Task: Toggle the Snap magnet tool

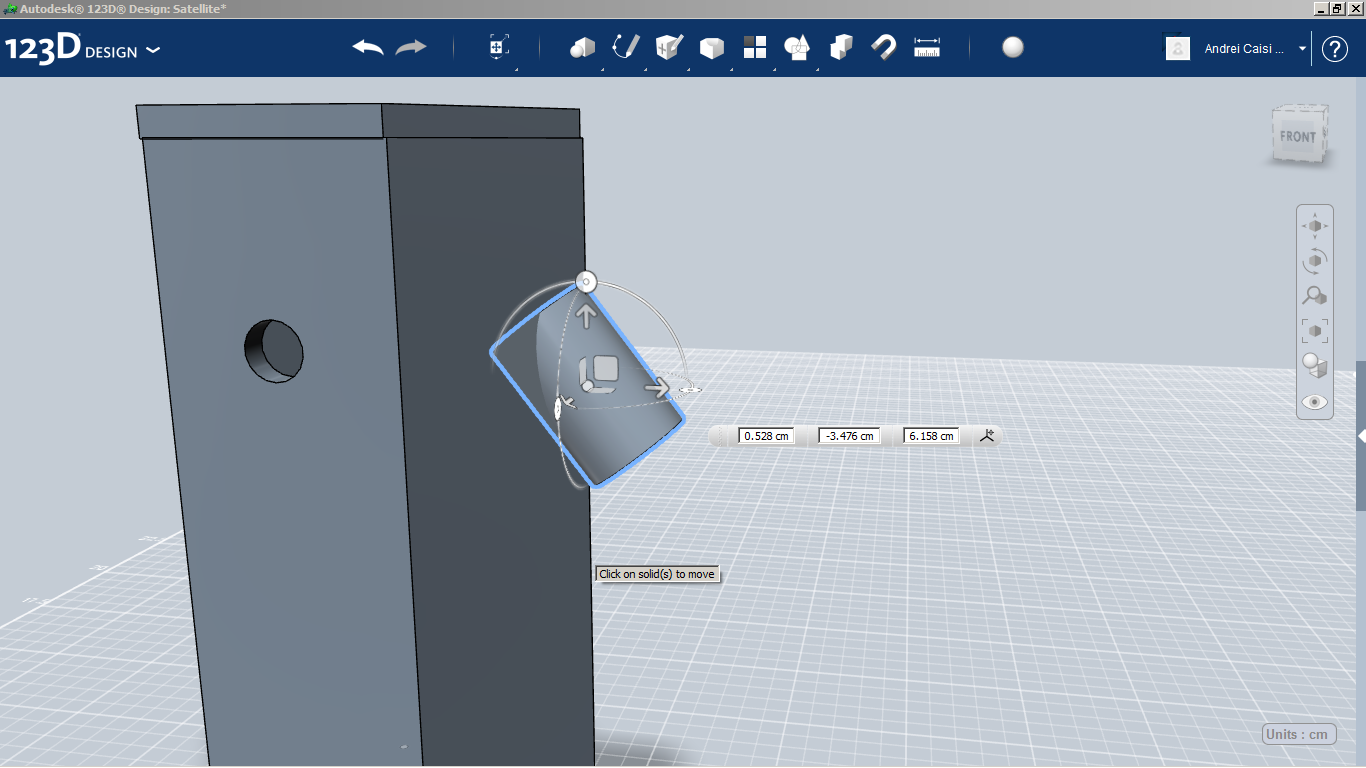Action: pos(884,47)
